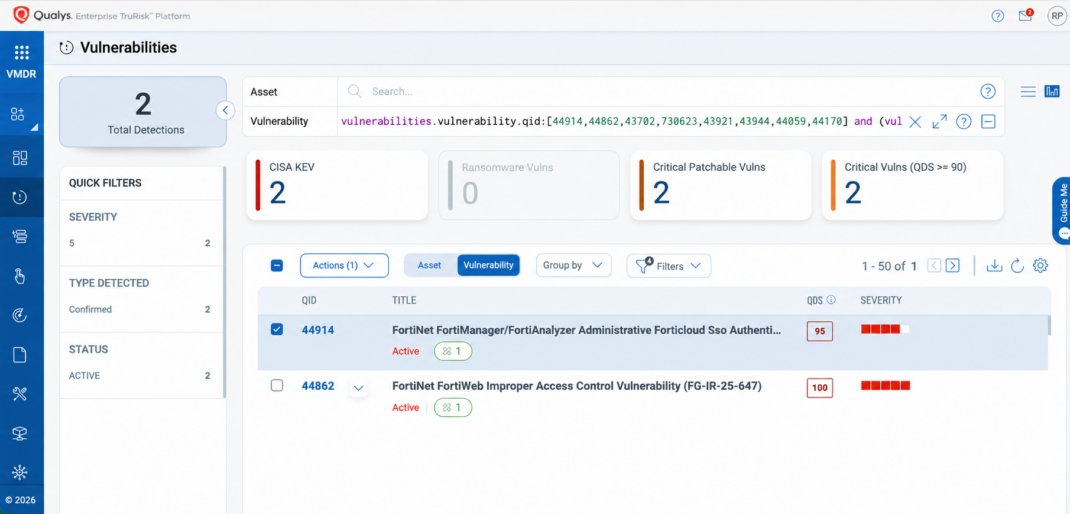Screen dimensions: 1070x514
Task: Toggle the select-all header checkbox
Action: click(x=276, y=266)
